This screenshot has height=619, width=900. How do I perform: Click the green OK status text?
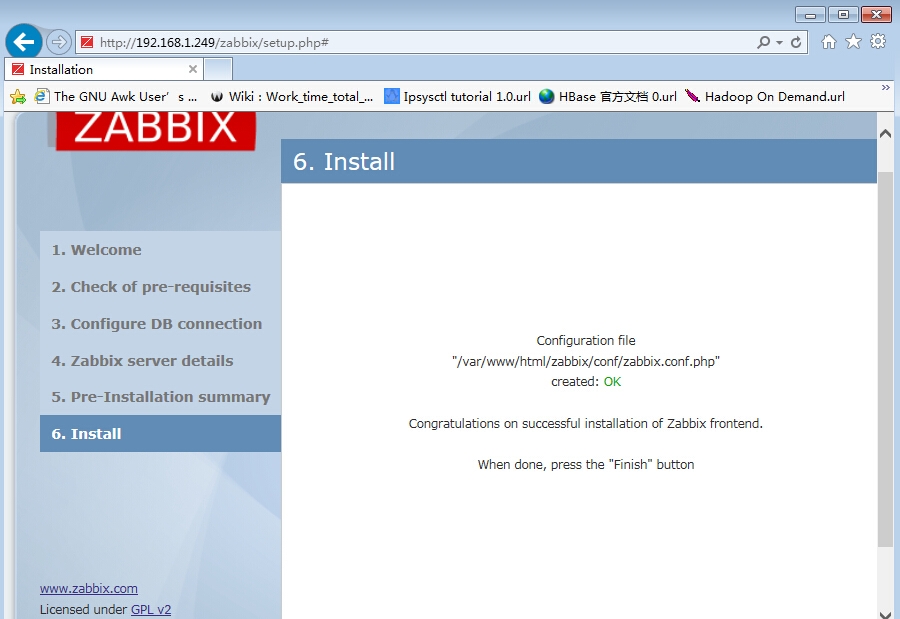point(612,382)
